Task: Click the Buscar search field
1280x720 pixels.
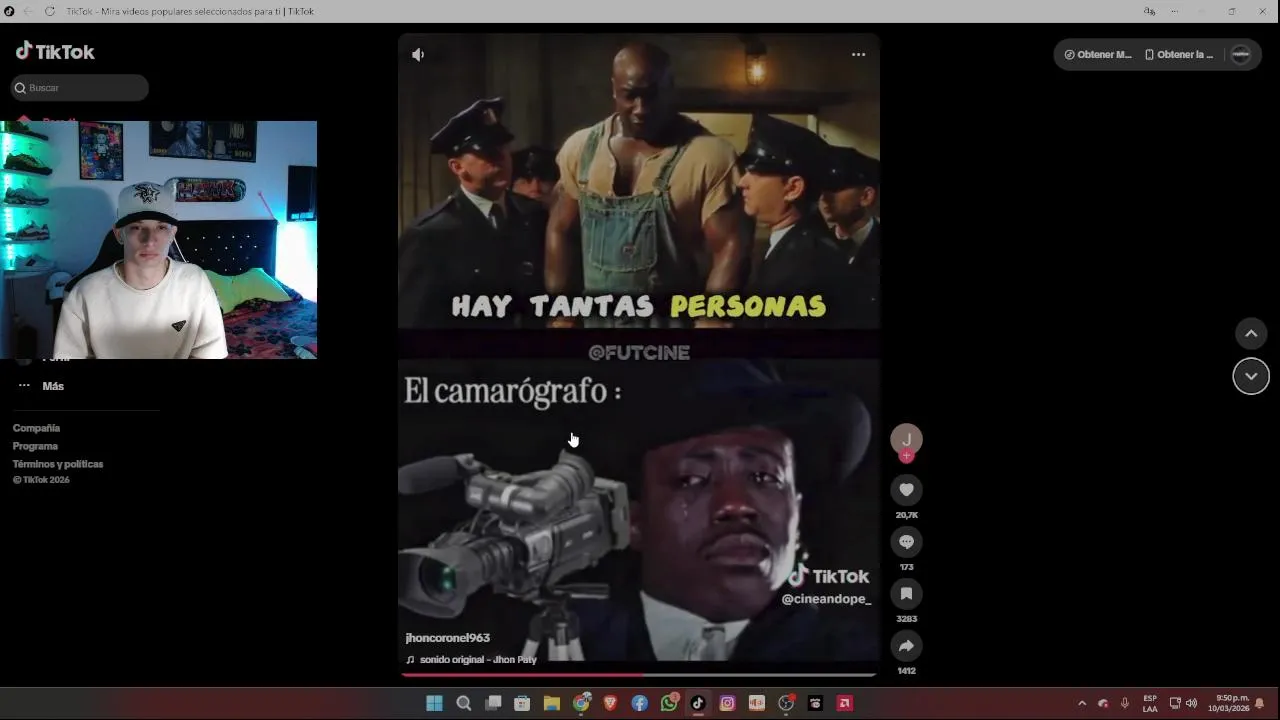Action: 80,88
